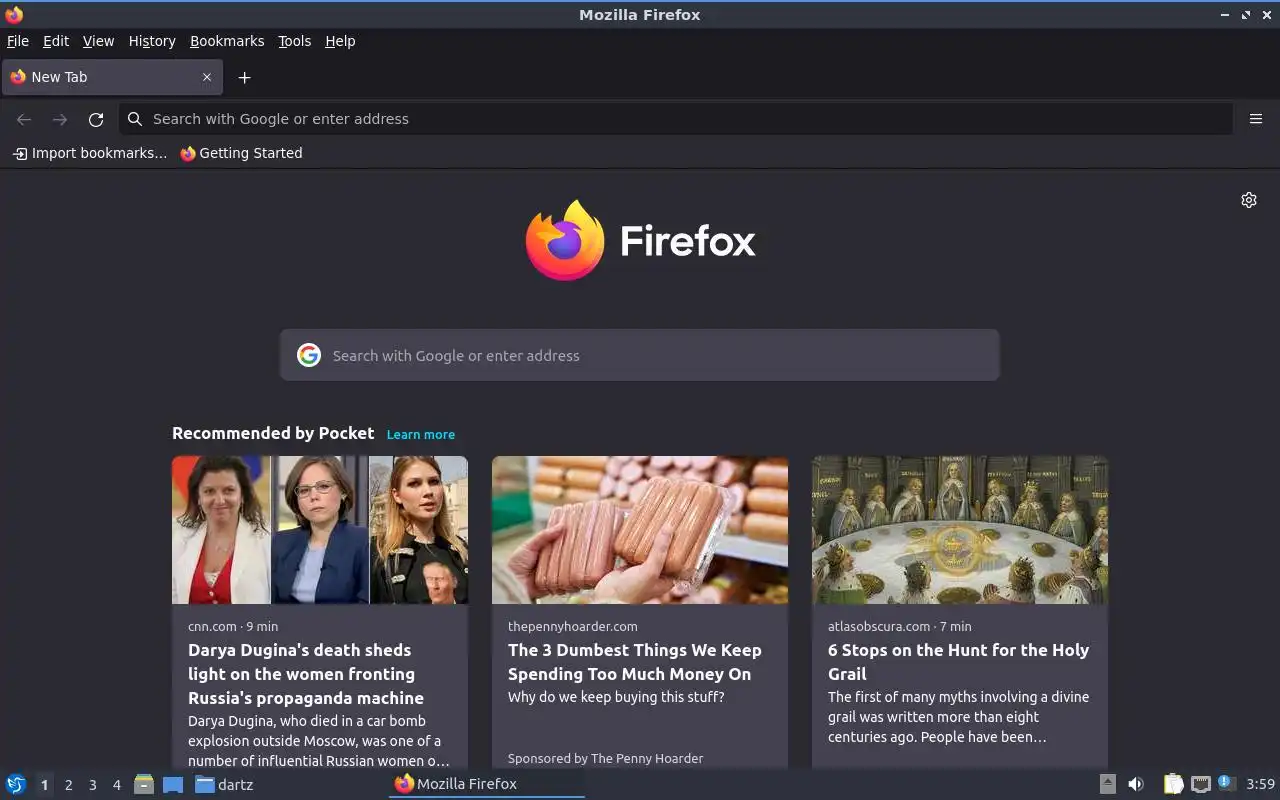
Task: Switch to workspace 4 in taskbar
Action: [116, 785]
